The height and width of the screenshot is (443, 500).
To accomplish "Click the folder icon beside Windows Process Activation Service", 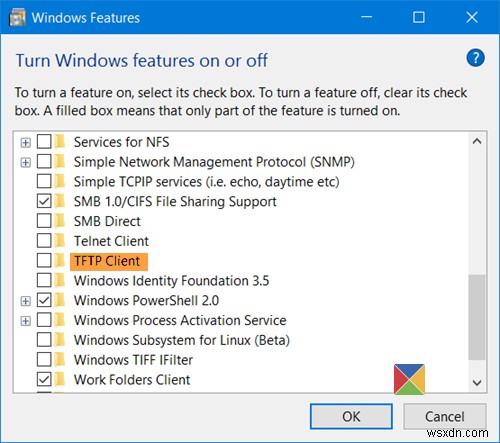I will pos(60,320).
